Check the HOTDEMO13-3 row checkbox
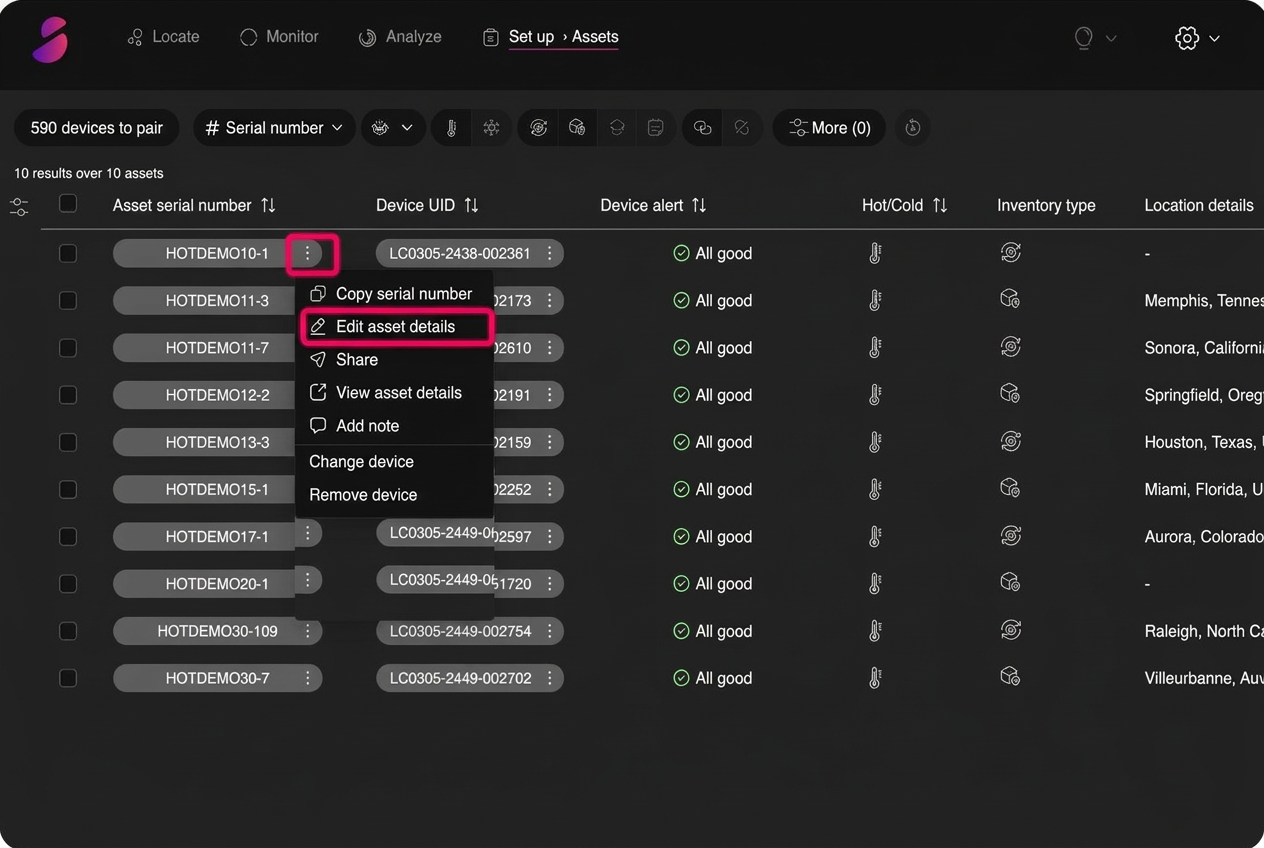The height and width of the screenshot is (848, 1264). [x=68, y=442]
